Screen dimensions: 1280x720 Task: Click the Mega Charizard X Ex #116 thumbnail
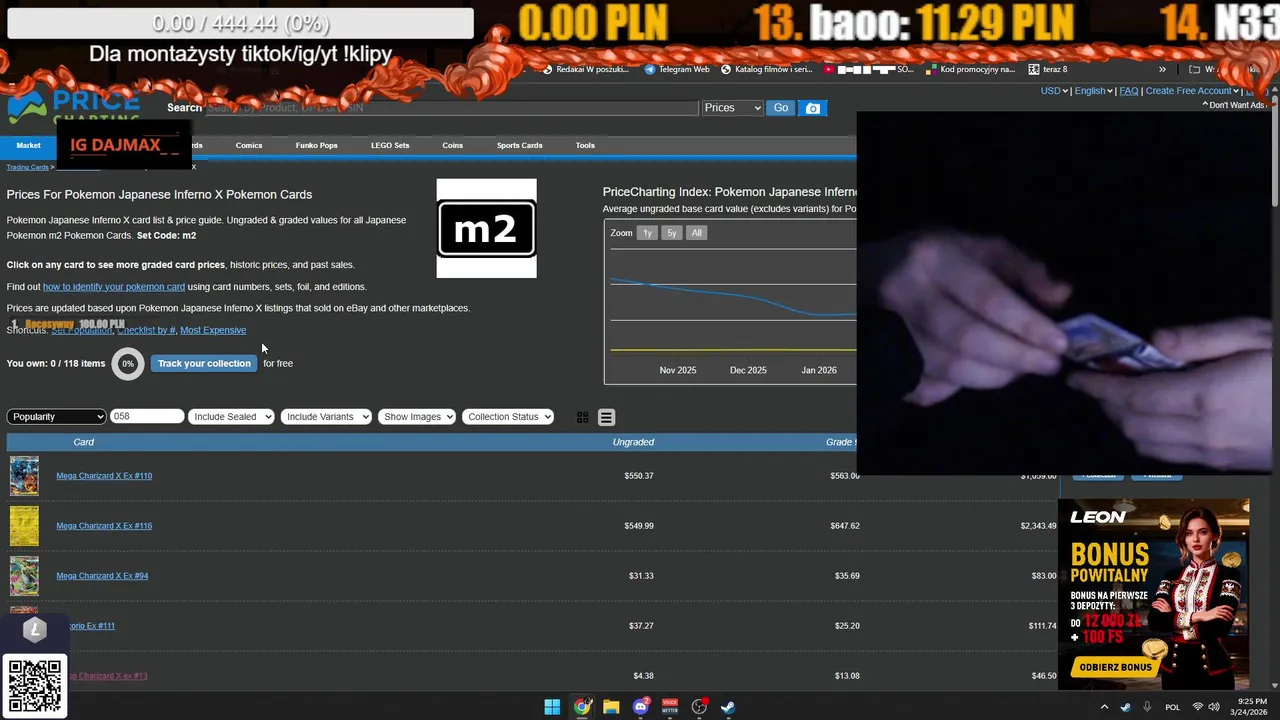pyautogui.click(x=24, y=526)
